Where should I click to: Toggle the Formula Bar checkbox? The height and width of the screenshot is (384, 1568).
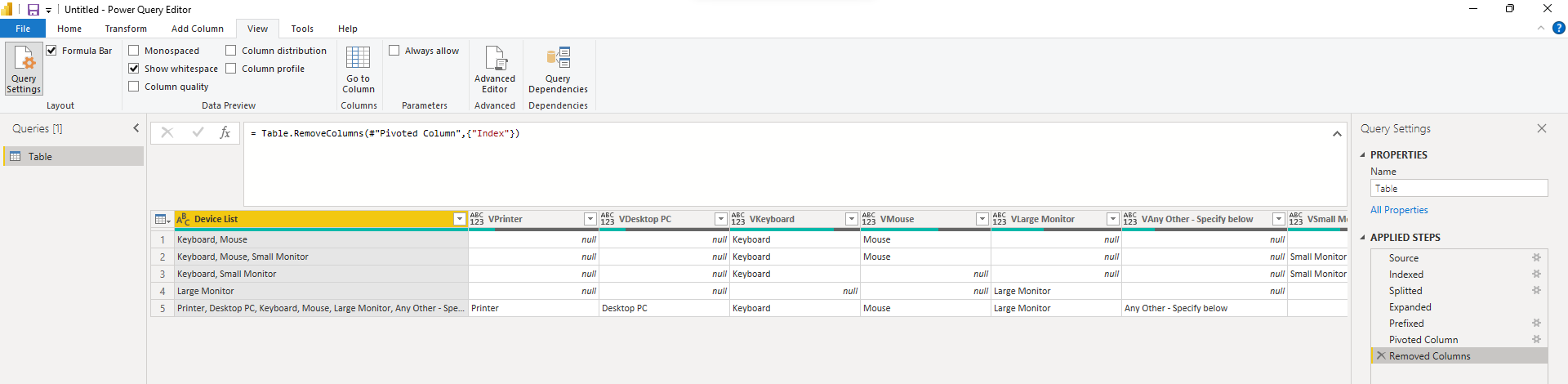pyautogui.click(x=51, y=51)
